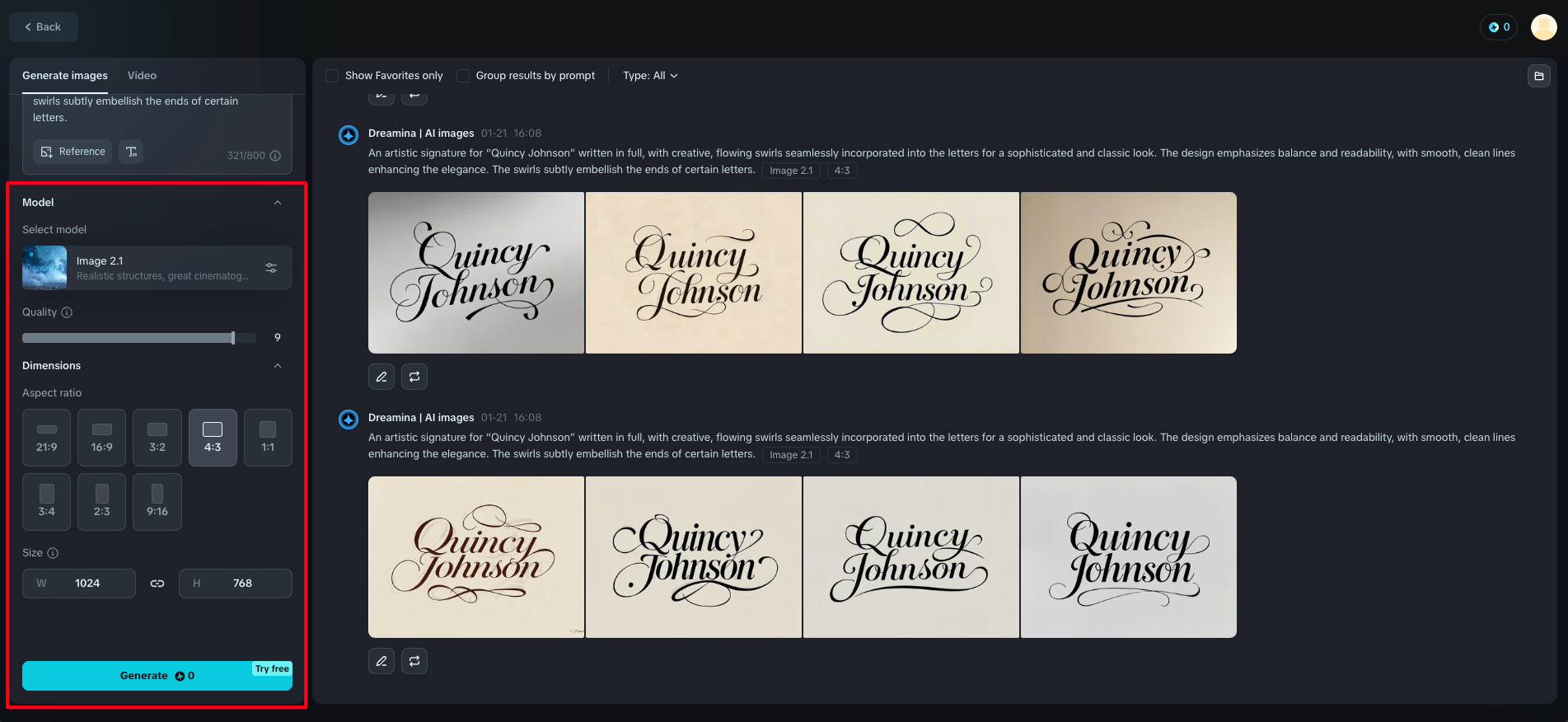Image resolution: width=1568 pixels, height=722 pixels.
Task: Click the Back button
Action: click(x=44, y=27)
